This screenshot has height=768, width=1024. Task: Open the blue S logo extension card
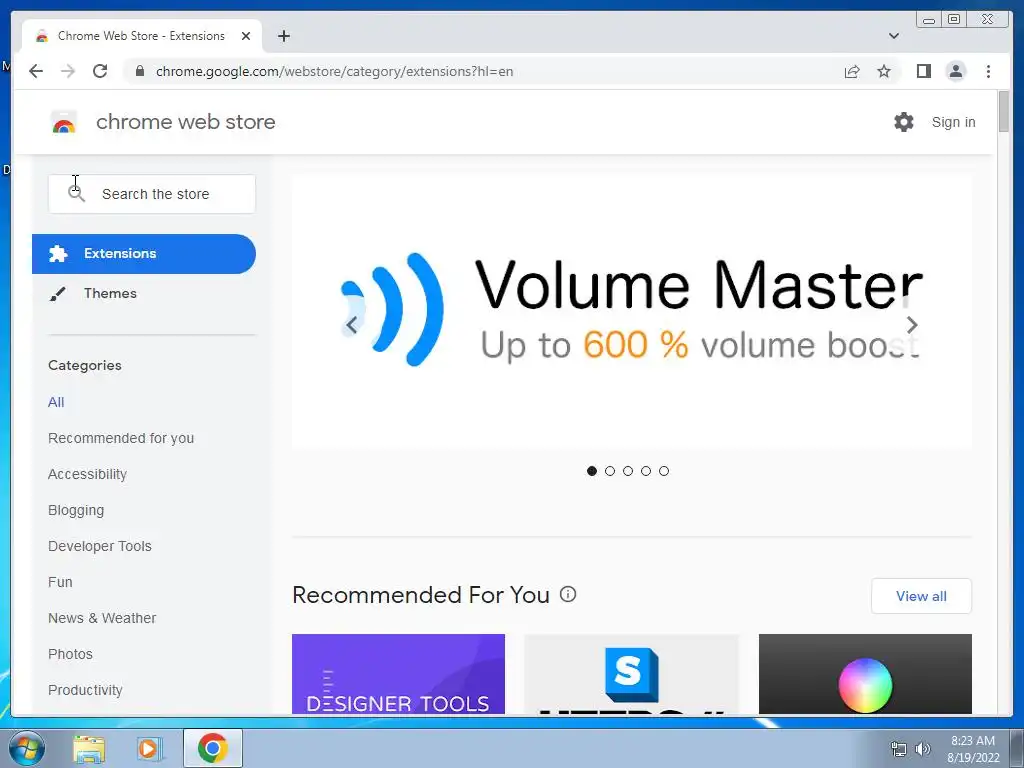tap(632, 674)
